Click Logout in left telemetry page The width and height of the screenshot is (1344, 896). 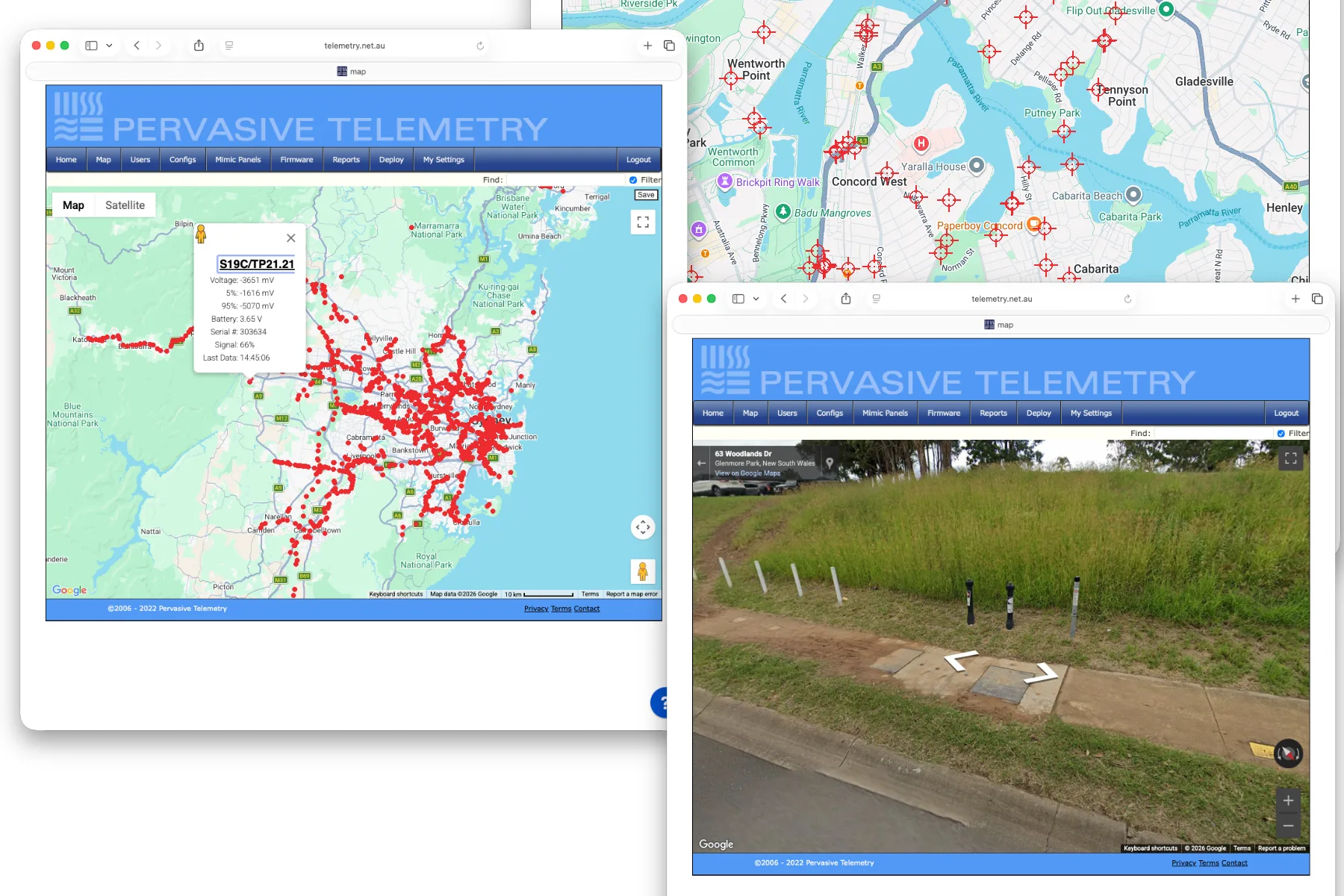(638, 160)
